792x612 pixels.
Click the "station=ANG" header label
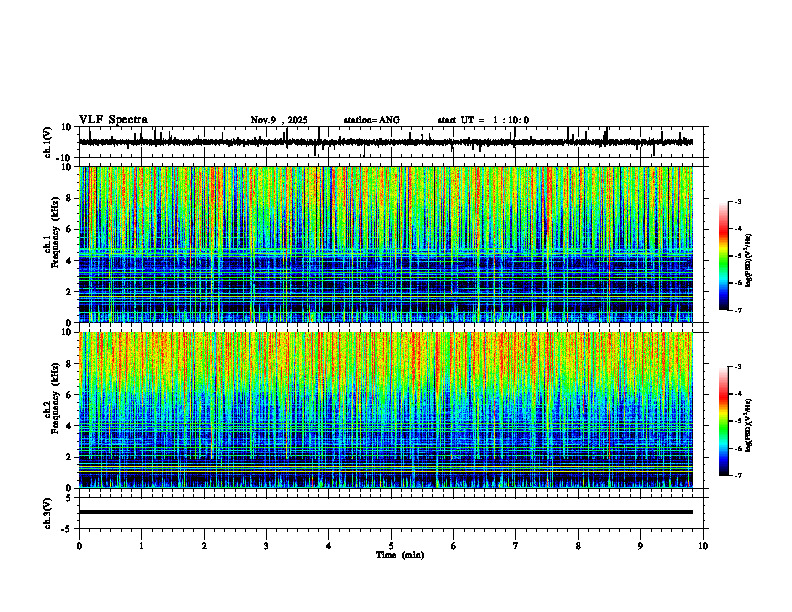pyautogui.click(x=372, y=120)
